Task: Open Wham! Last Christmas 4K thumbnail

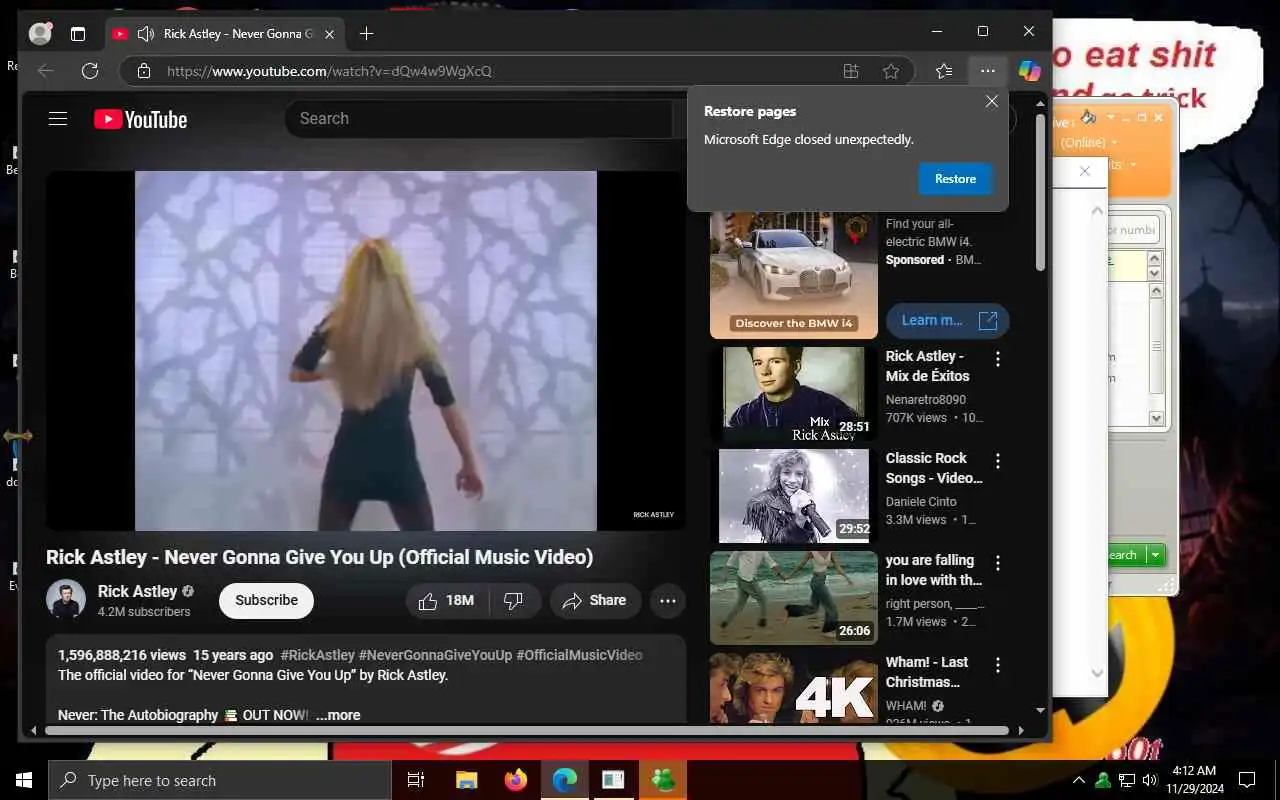Action: 794,688
